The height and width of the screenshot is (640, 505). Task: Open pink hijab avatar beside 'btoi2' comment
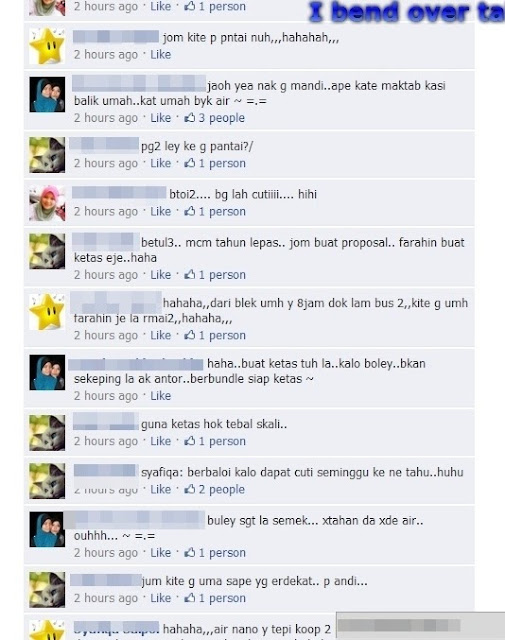coord(47,203)
